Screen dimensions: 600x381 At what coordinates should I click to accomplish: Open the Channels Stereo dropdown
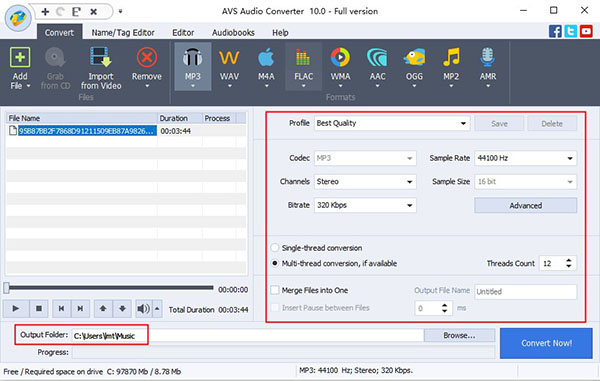pos(365,182)
